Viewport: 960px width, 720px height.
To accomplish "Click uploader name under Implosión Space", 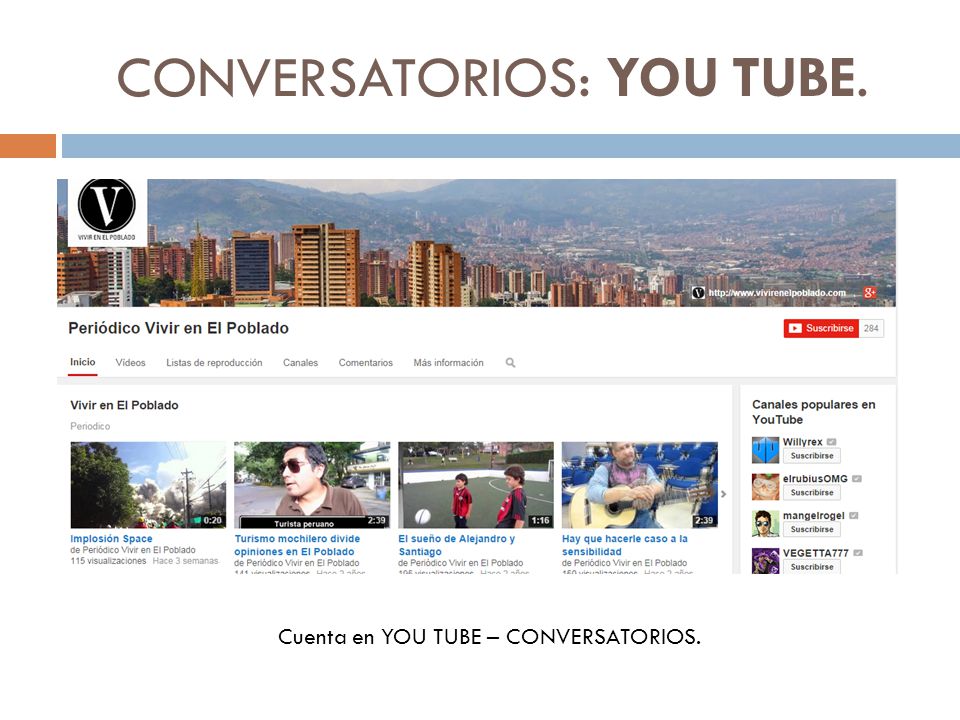I will coord(138,550).
